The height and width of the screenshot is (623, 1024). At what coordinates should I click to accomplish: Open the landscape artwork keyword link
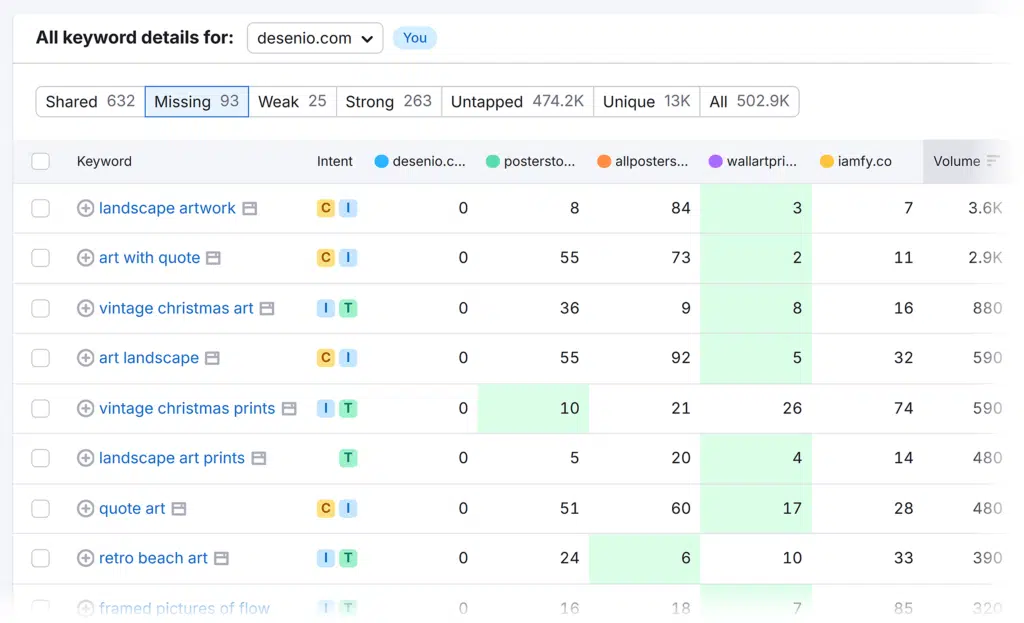(x=167, y=208)
